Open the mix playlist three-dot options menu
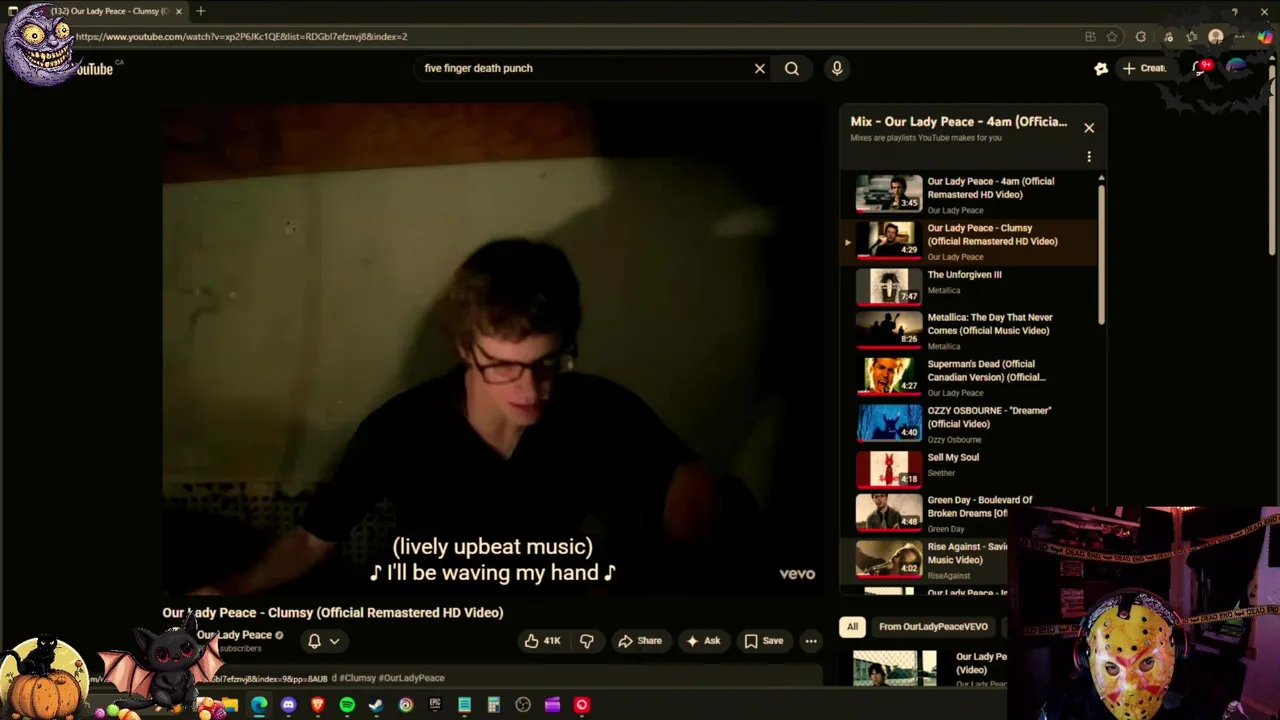 pos(1089,157)
